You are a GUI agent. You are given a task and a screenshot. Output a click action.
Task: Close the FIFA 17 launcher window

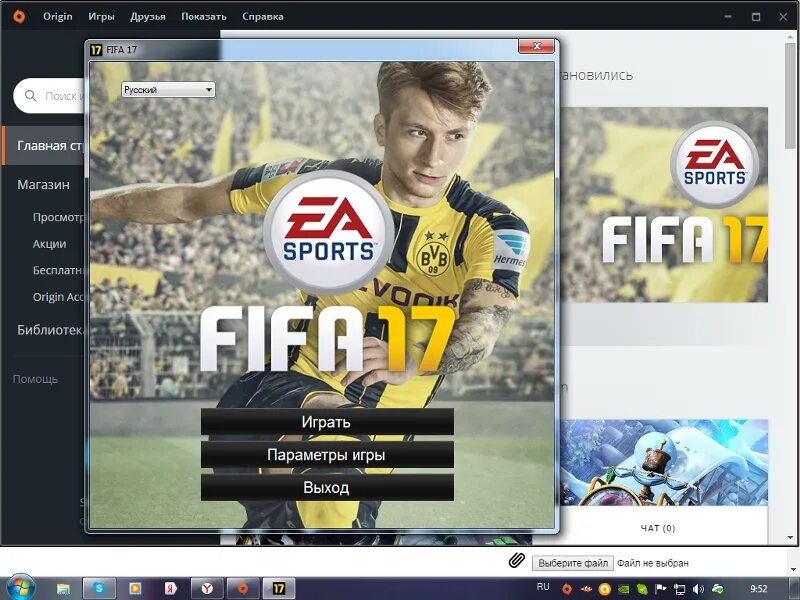point(536,46)
